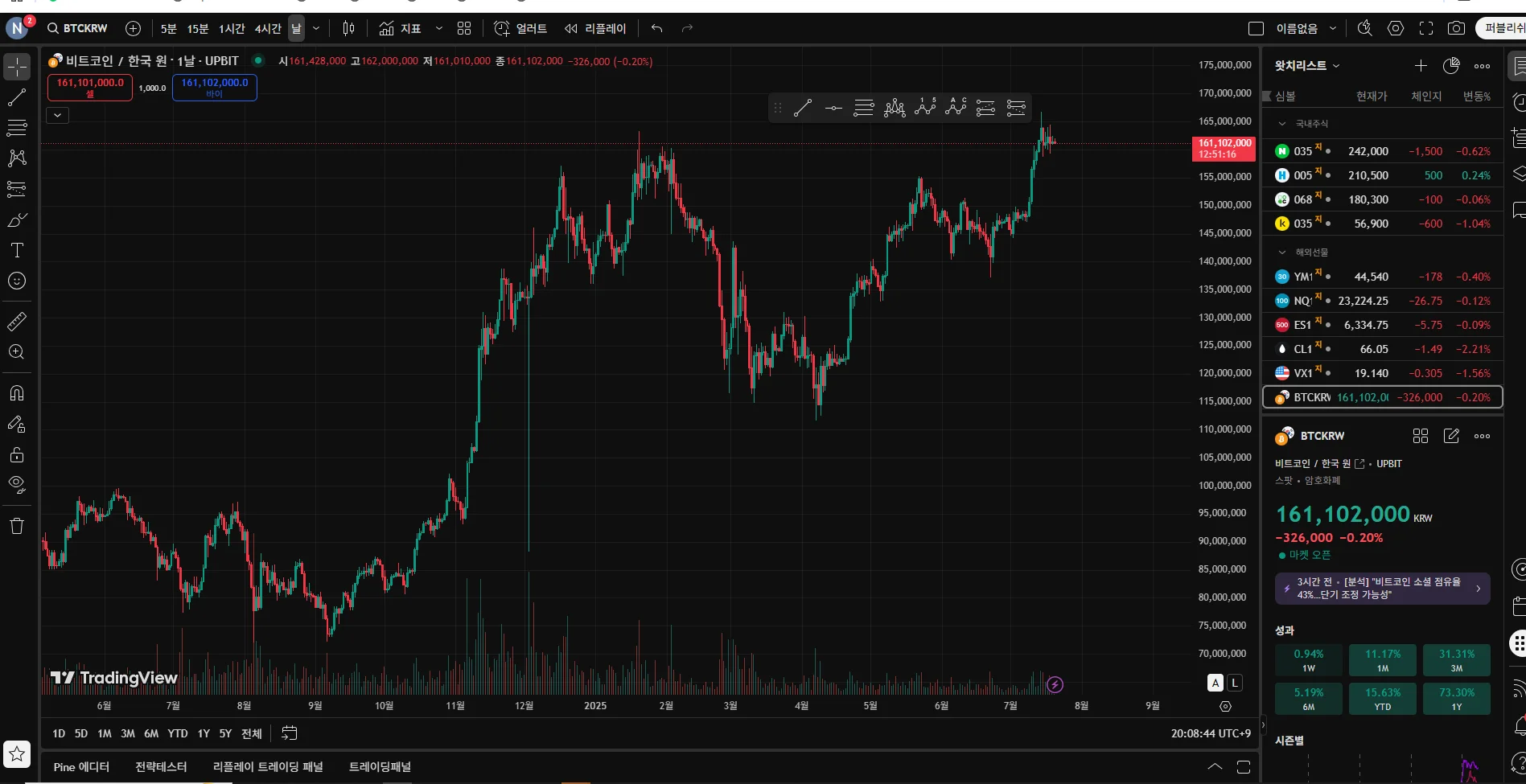The height and width of the screenshot is (784, 1526).
Task: Open the 전략테스터 tab
Action: point(161,767)
